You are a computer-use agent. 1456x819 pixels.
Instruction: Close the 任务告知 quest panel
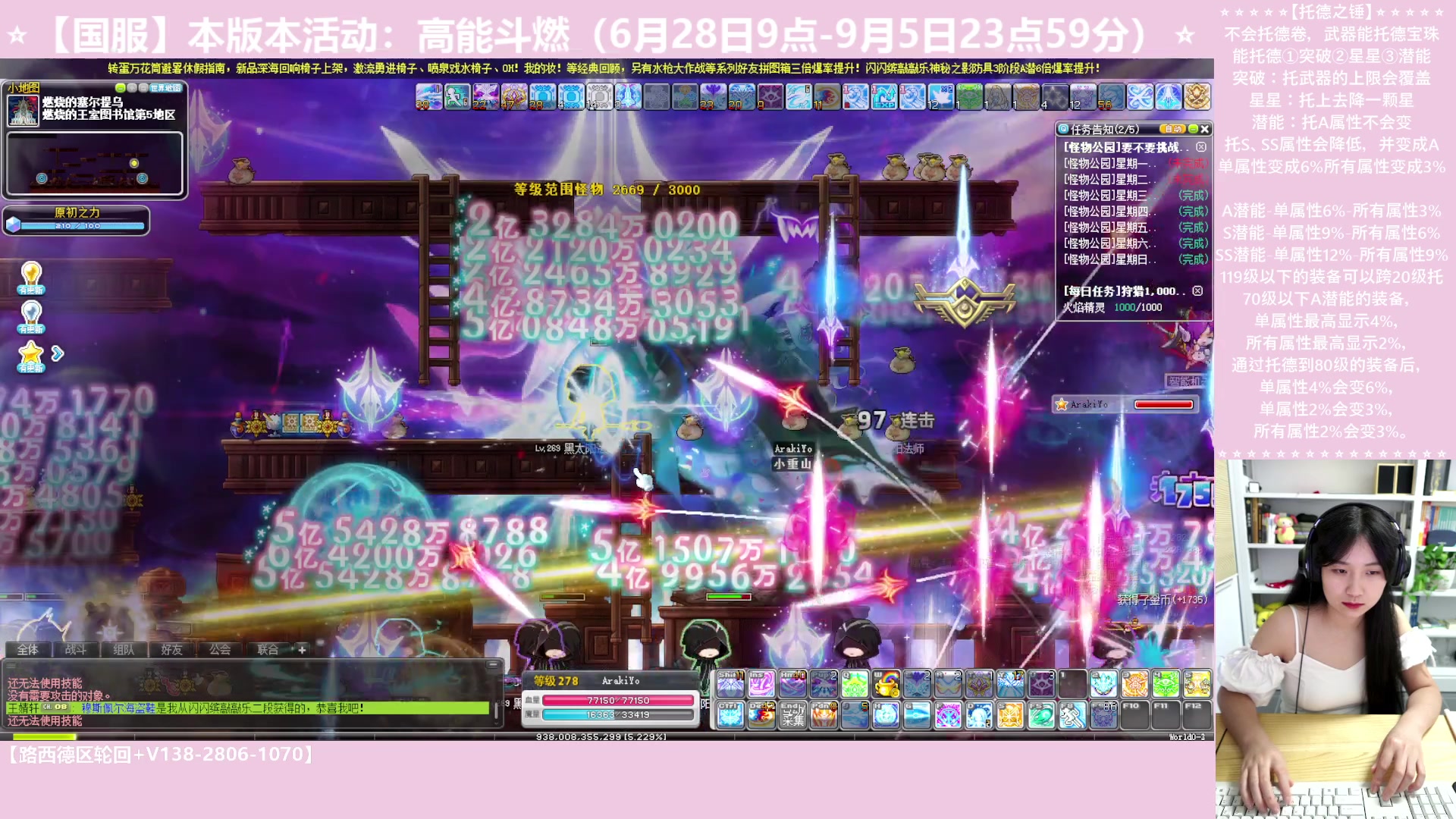1204,129
